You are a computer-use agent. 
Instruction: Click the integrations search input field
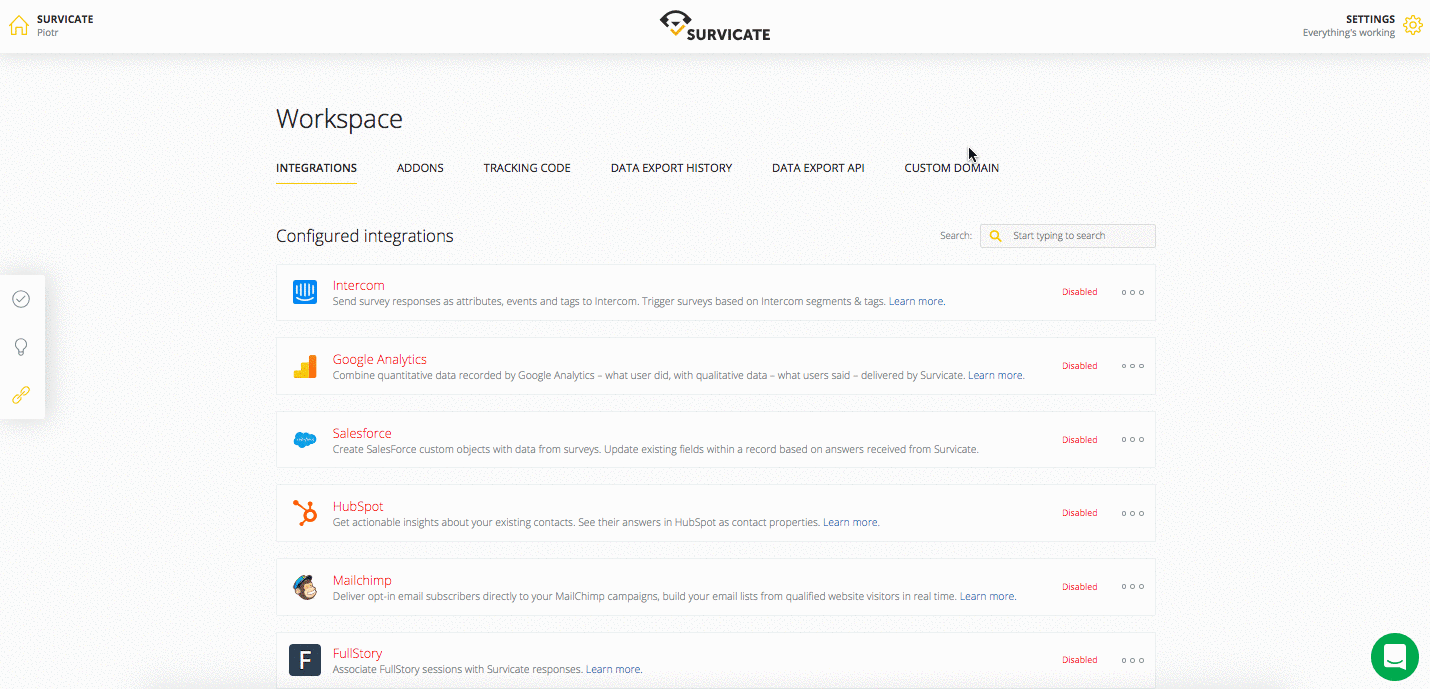tap(1068, 236)
